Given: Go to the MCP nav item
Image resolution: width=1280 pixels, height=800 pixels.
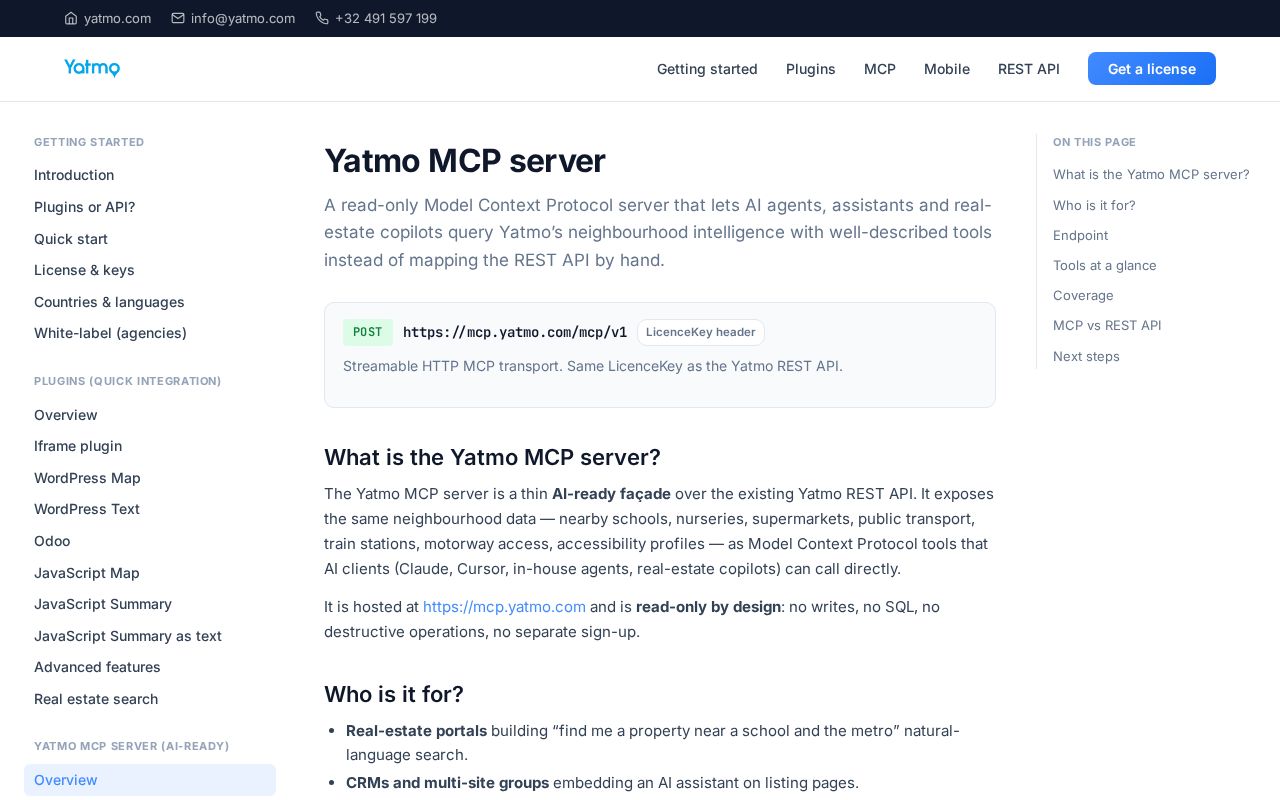Looking at the screenshot, I should (880, 69).
